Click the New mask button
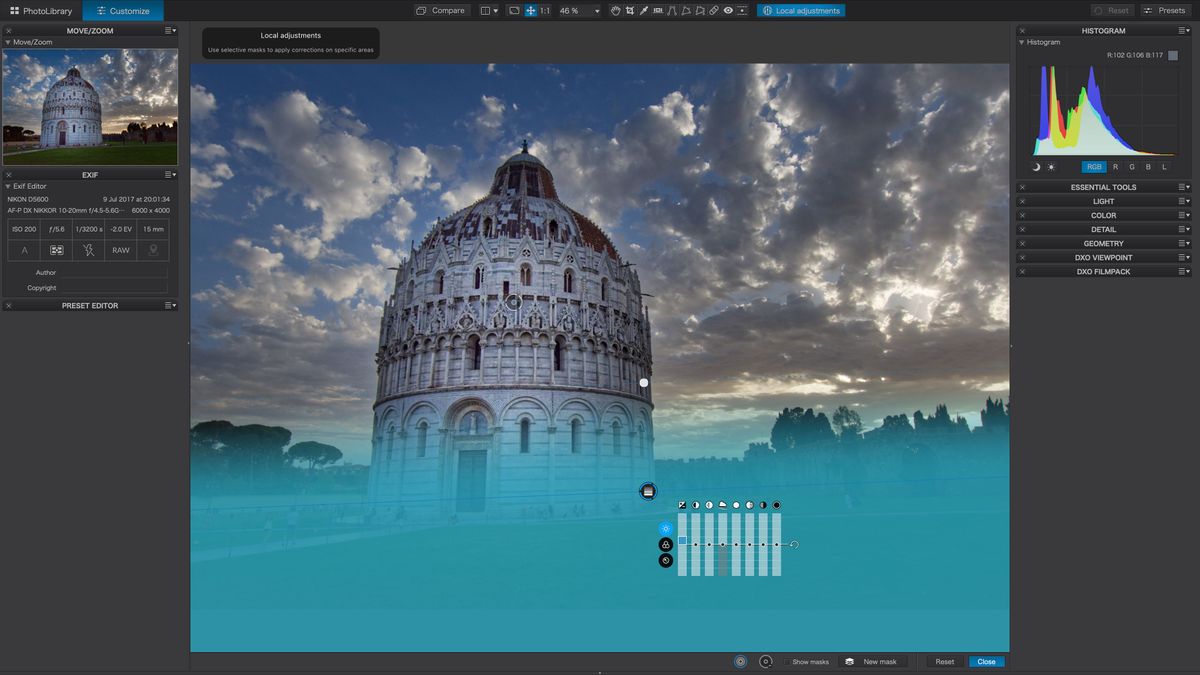Viewport: 1200px width, 675px height. [873, 662]
